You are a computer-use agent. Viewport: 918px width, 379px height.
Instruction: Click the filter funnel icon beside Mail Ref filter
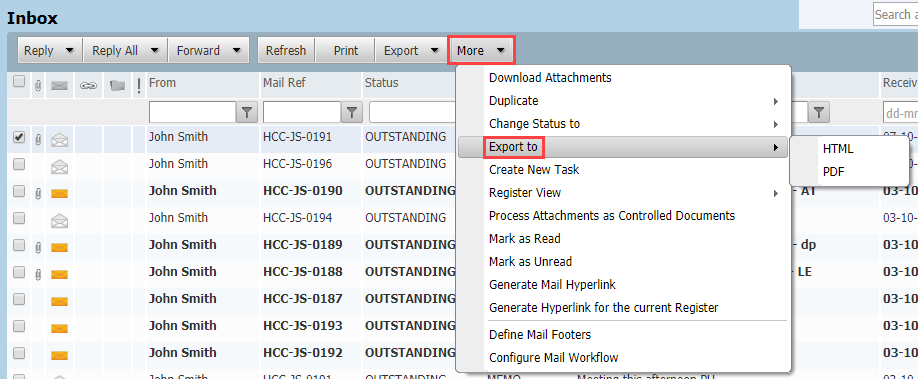[351, 112]
